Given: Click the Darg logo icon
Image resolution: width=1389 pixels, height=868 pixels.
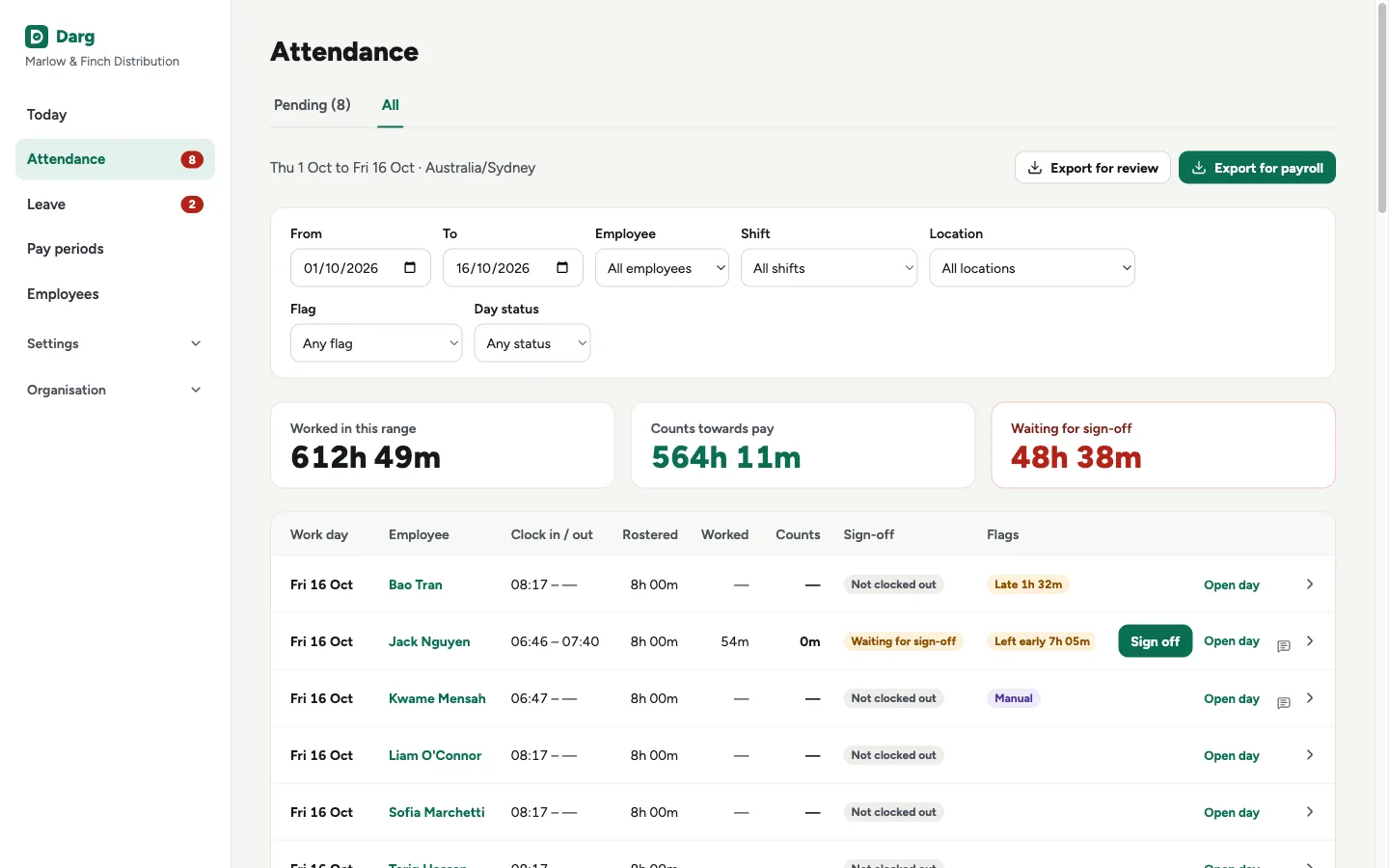Looking at the screenshot, I should pyautogui.click(x=37, y=37).
